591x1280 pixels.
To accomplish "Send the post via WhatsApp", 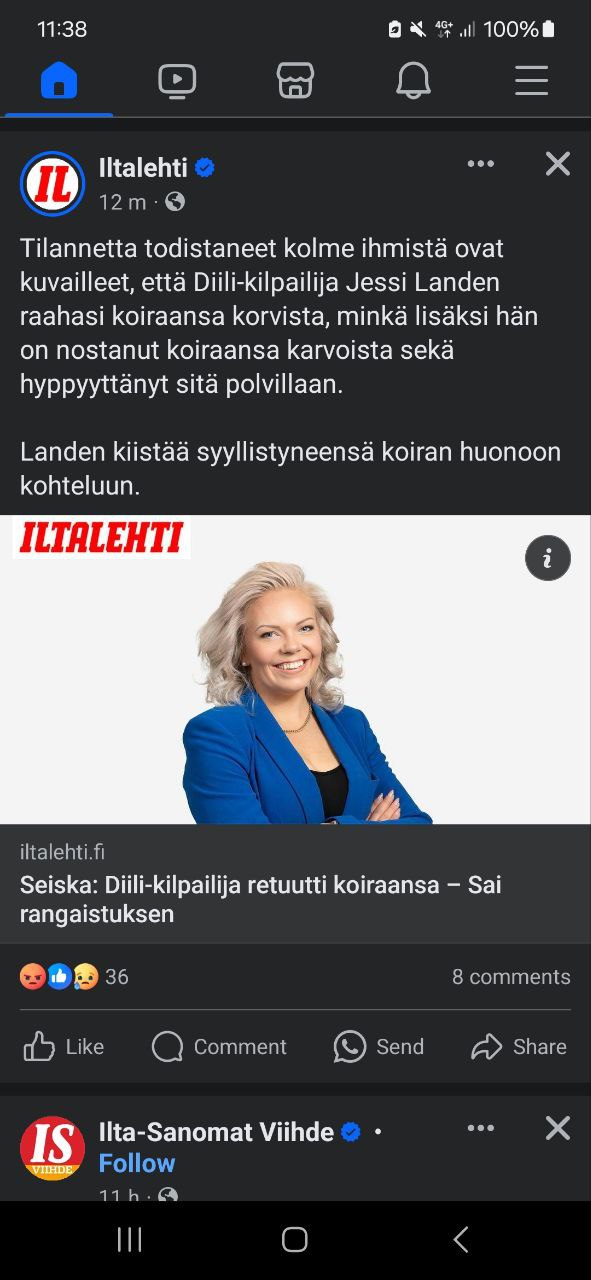I will point(379,1047).
